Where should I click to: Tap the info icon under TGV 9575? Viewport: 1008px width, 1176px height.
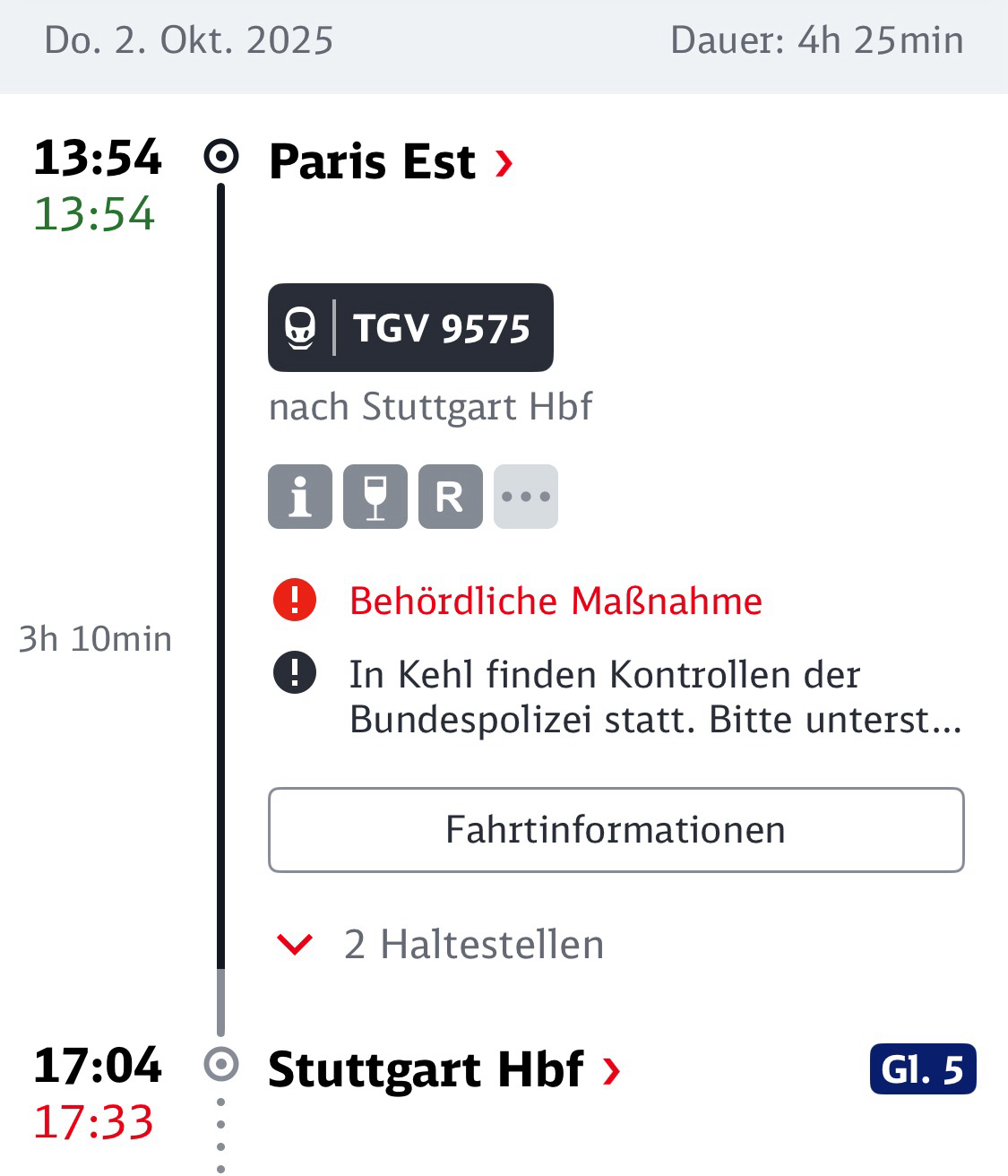pyautogui.click(x=300, y=497)
